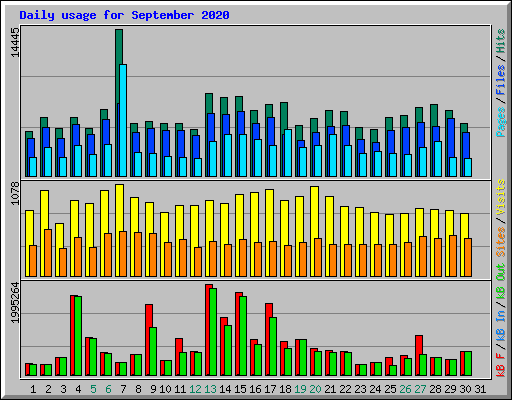Click the 'Visits' legend label
This screenshot has width=512, height=400.
(501, 197)
